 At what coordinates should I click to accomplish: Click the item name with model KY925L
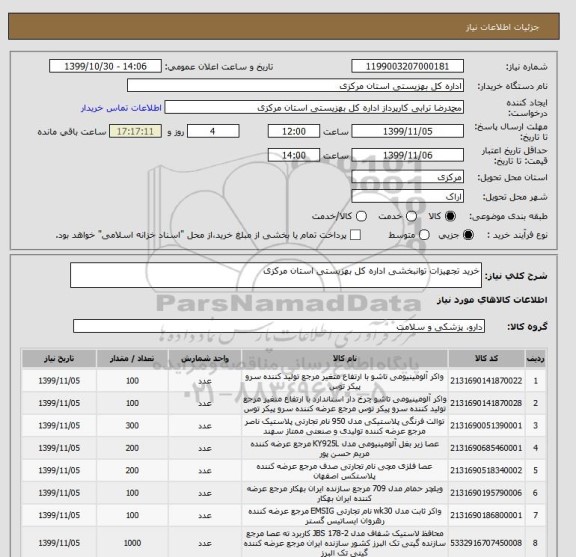point(345,449)
